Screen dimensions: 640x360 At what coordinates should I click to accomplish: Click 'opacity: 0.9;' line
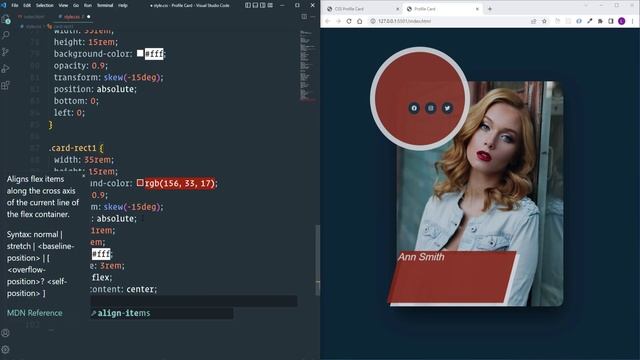(x=80, y=65)
